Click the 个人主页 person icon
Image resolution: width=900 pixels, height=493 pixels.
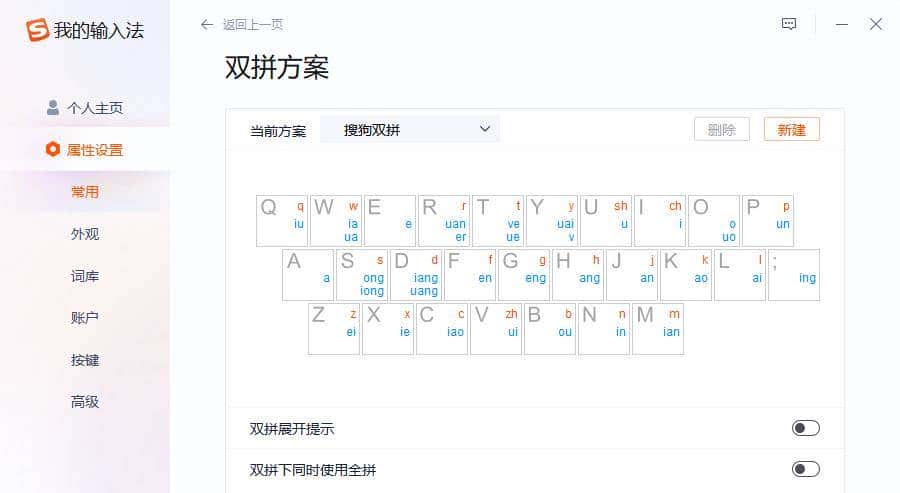point(53,107)
